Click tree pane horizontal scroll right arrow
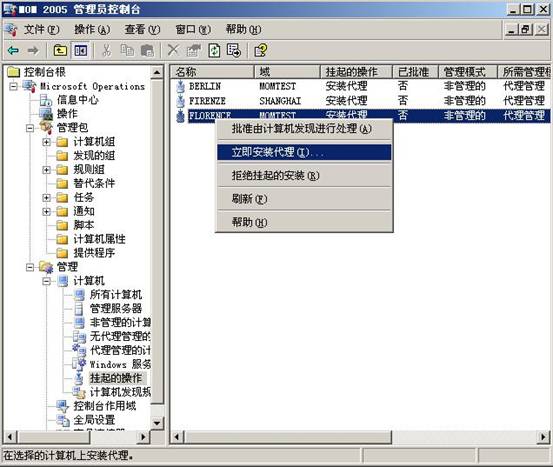The width and height of the screenshot is (553, 467). point(143,437)
